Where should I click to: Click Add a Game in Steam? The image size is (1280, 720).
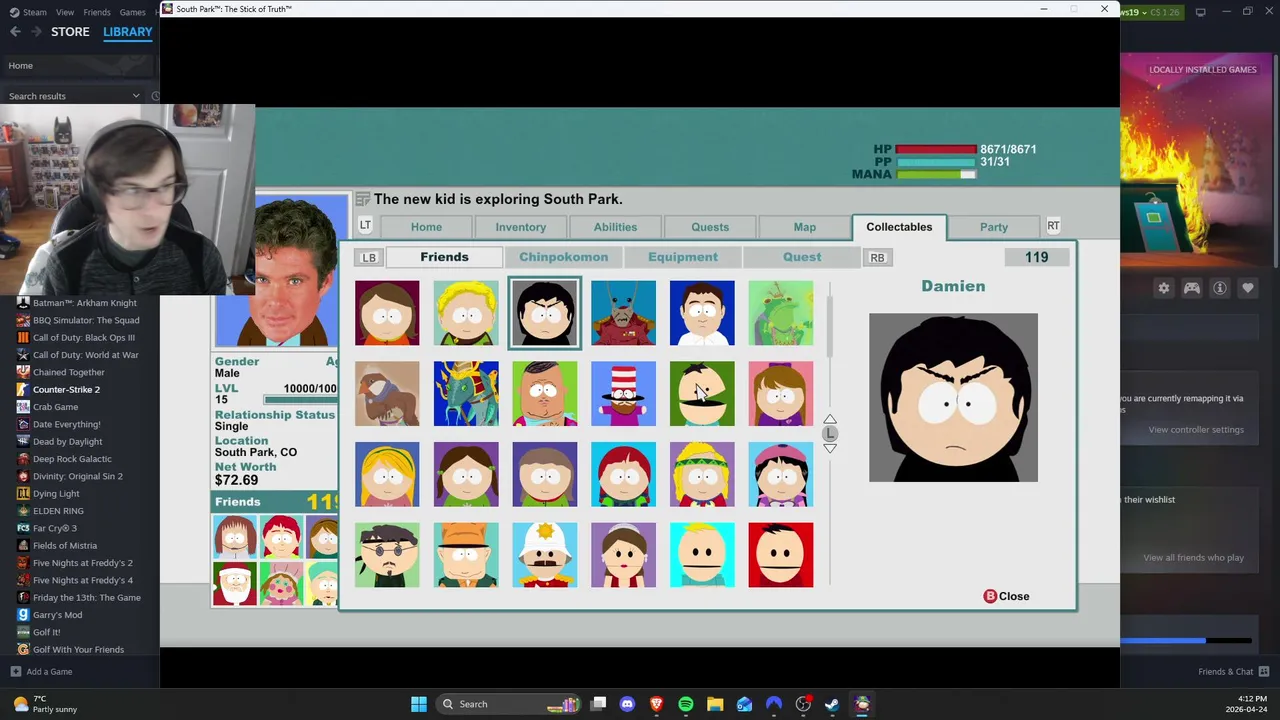tap(40, 672)
